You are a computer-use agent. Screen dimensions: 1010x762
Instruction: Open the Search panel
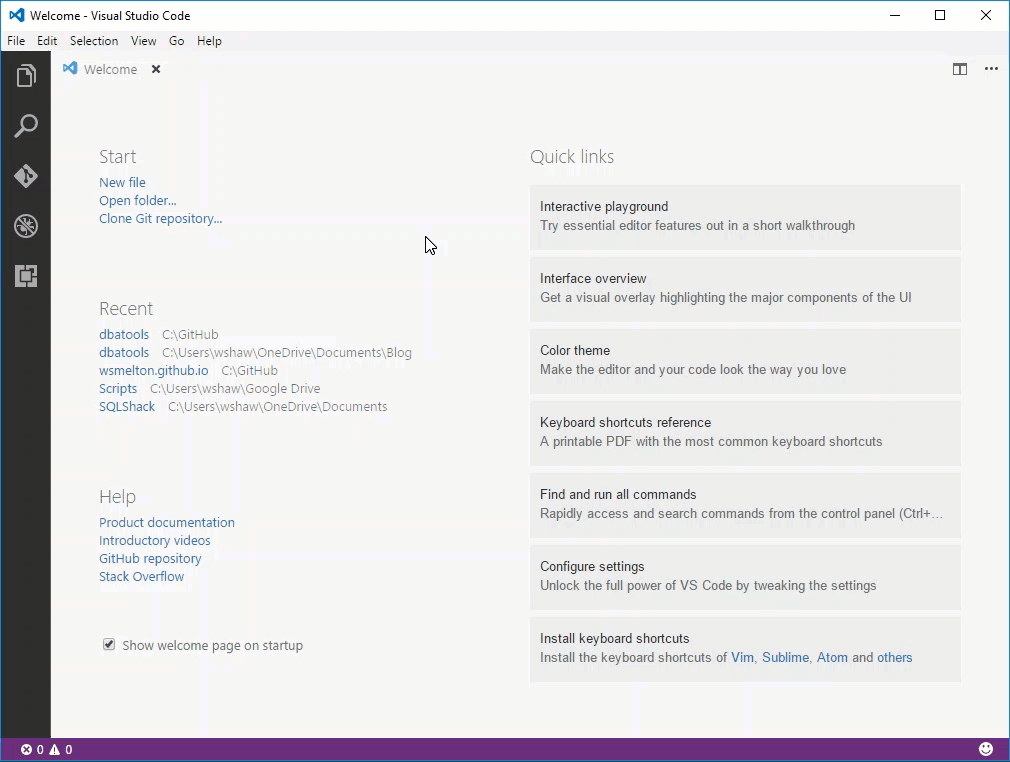pos(26,125)
